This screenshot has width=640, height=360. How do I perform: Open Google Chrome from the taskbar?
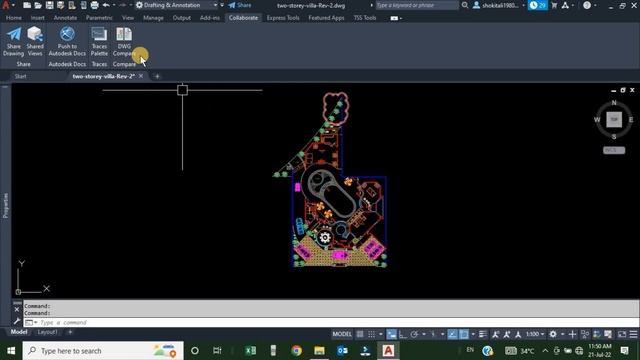pyautogui.click(x=296, y=351)
